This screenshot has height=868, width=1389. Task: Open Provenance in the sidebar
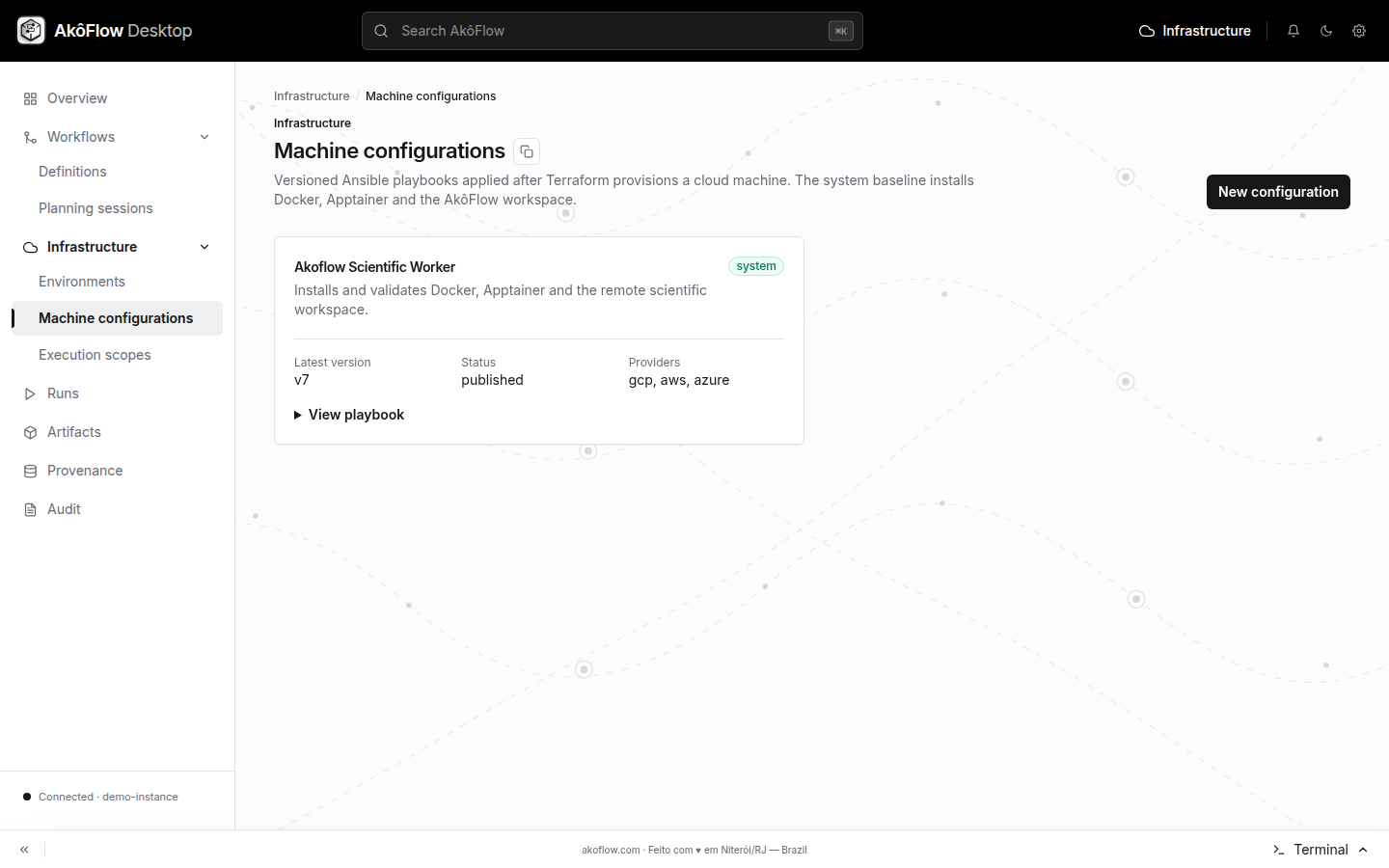tap(117, 471)
